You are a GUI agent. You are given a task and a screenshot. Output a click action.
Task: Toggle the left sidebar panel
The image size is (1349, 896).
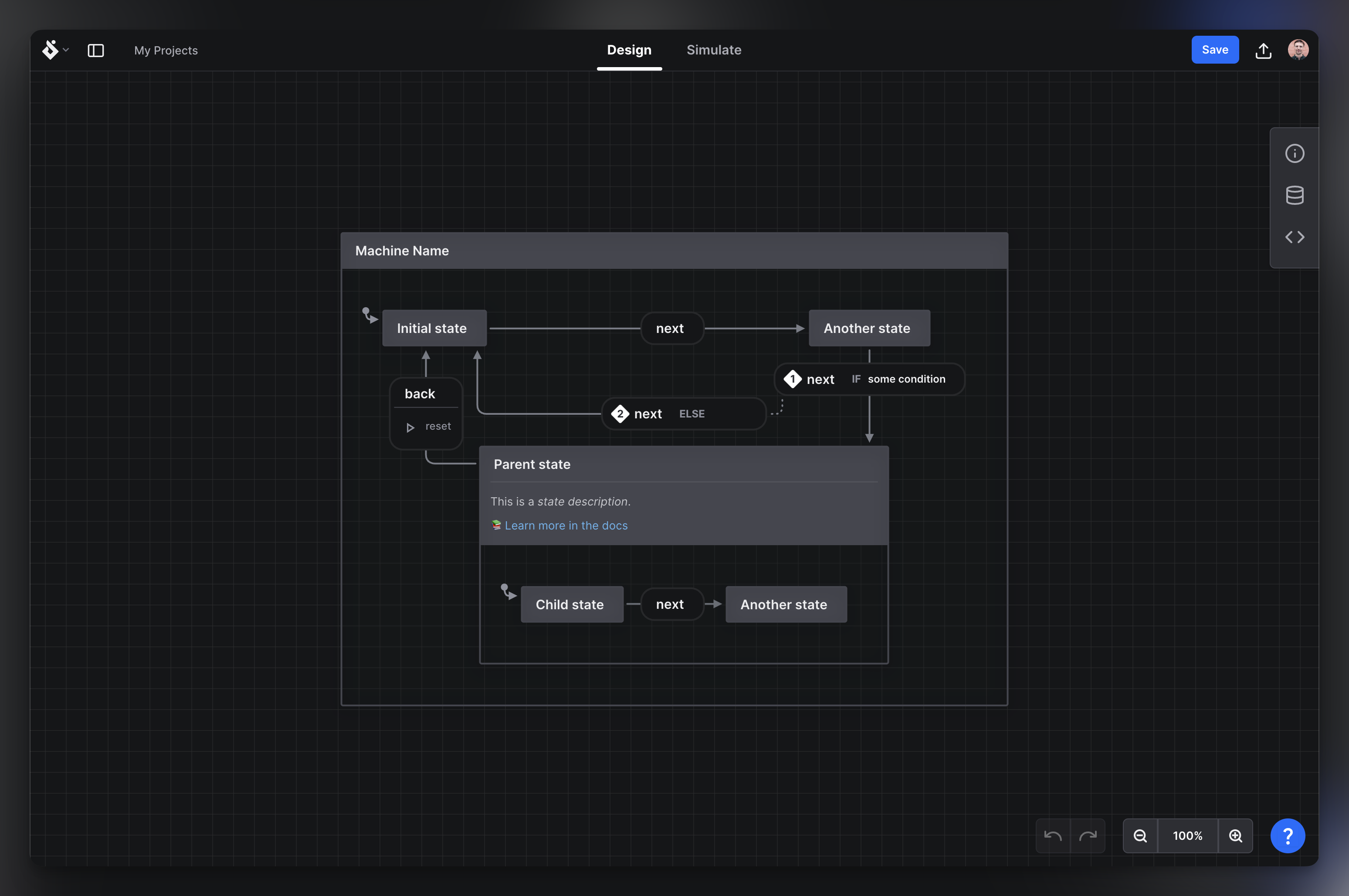pyautogui.click(x=95, y=50)
